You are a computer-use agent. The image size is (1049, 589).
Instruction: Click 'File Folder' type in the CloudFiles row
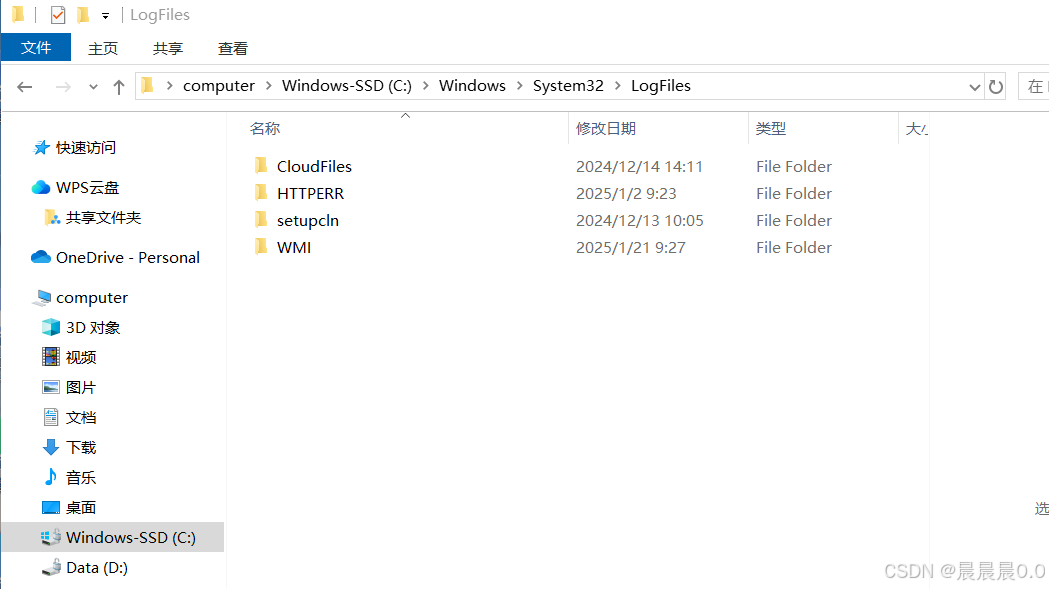pos(794,167)
